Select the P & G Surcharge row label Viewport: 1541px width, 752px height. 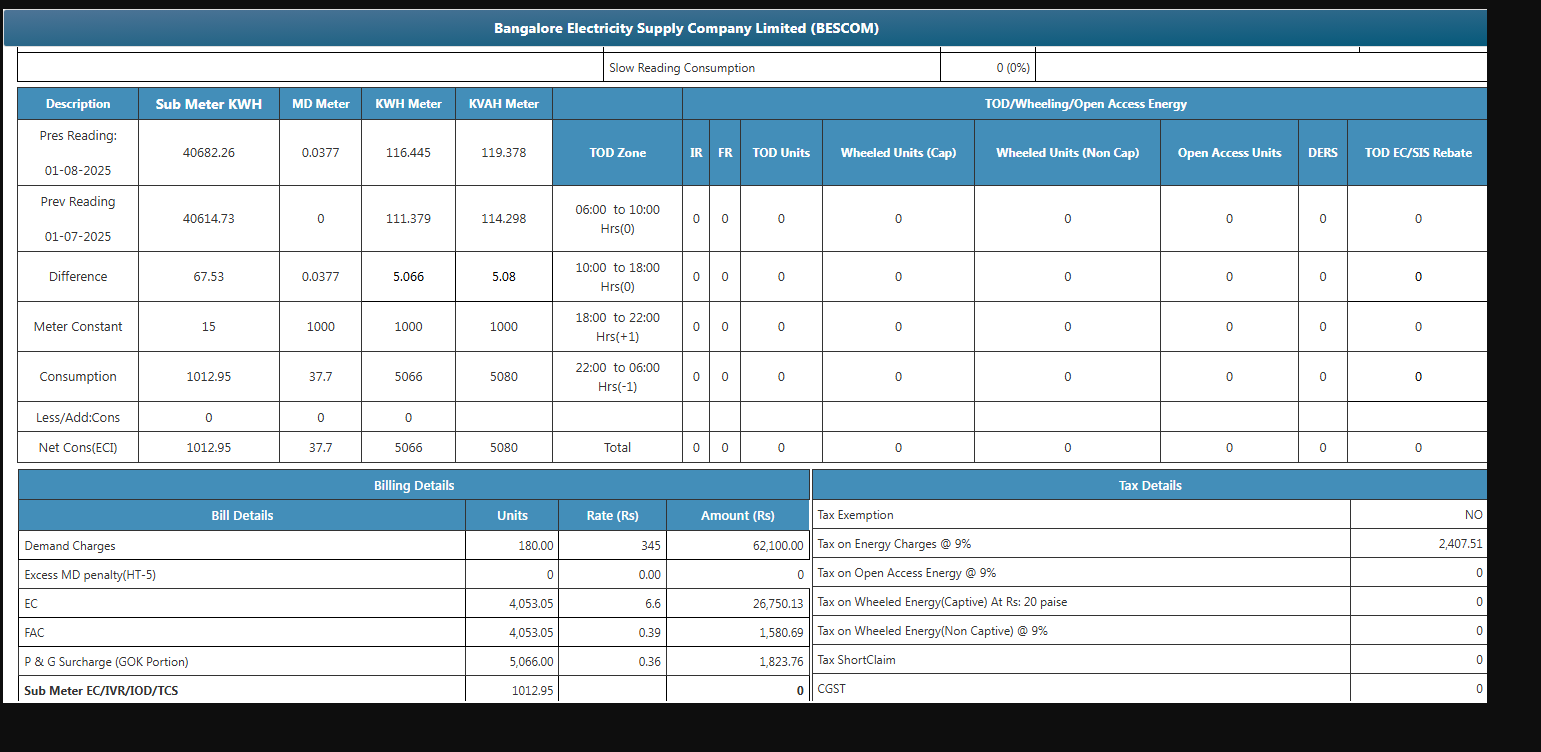click(x=106, y=661)
